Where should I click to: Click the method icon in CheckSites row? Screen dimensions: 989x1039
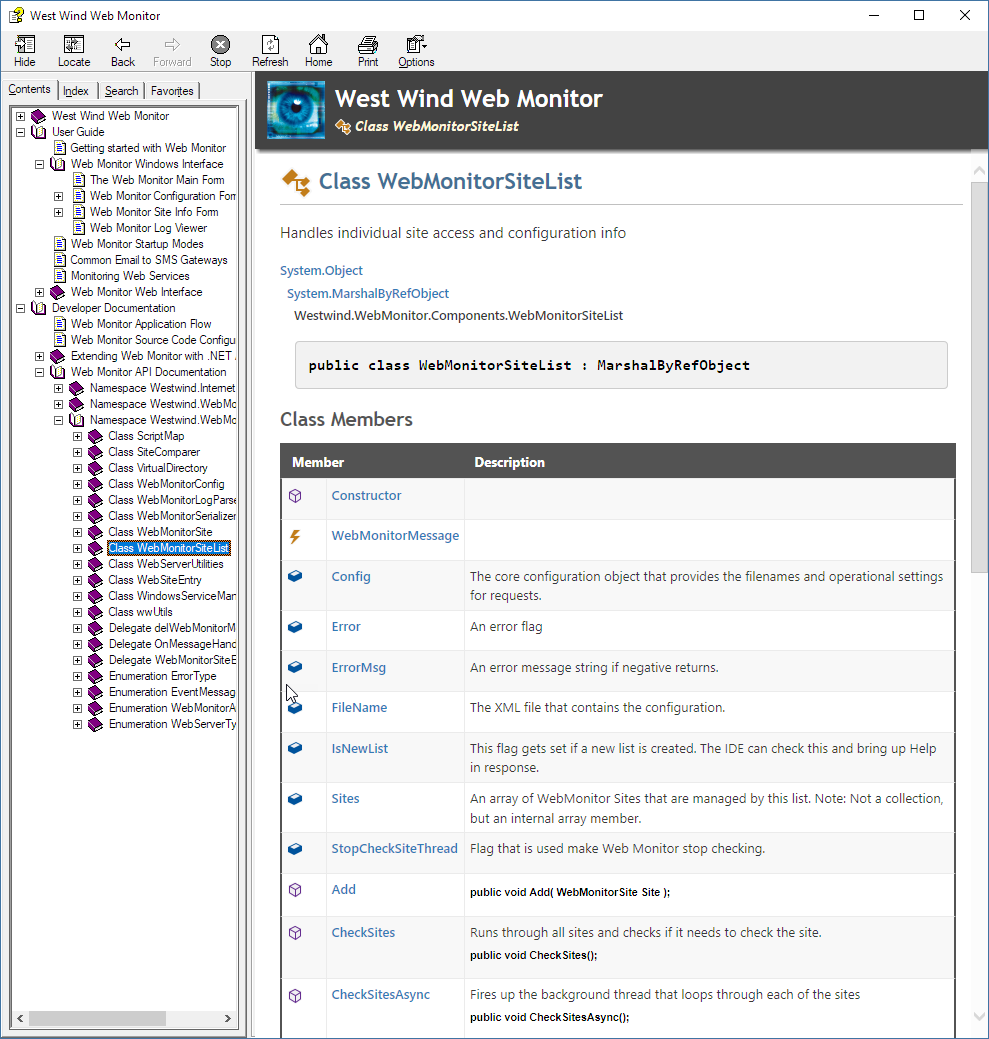[x=295, y=933]
